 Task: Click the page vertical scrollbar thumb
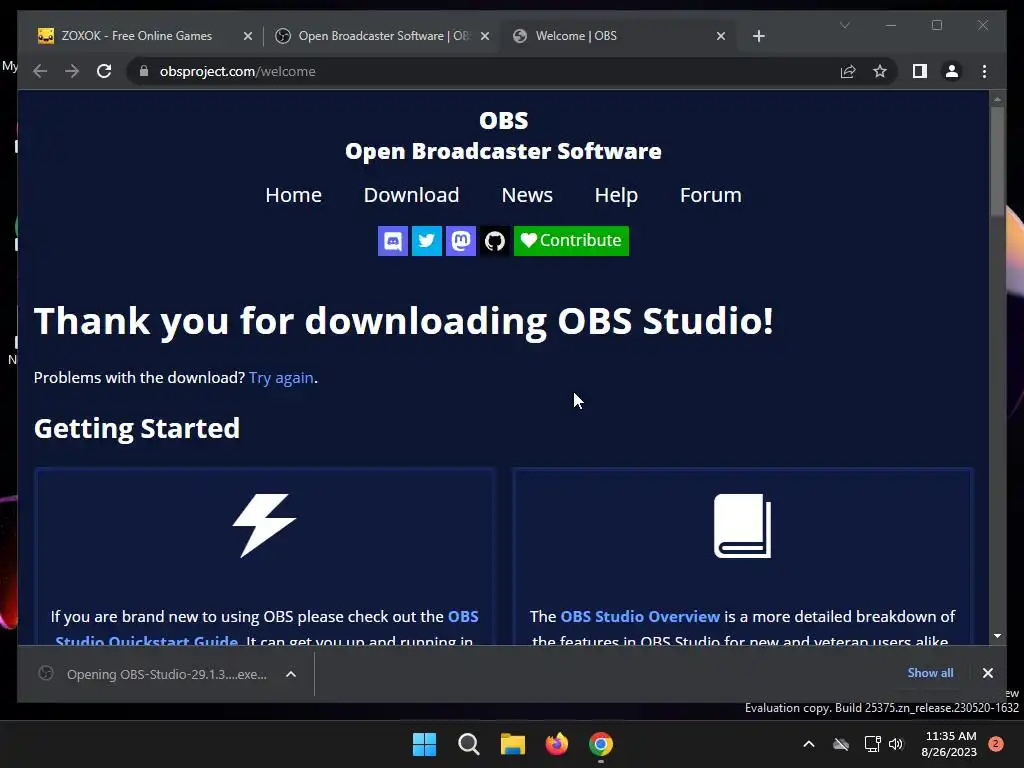997,161
